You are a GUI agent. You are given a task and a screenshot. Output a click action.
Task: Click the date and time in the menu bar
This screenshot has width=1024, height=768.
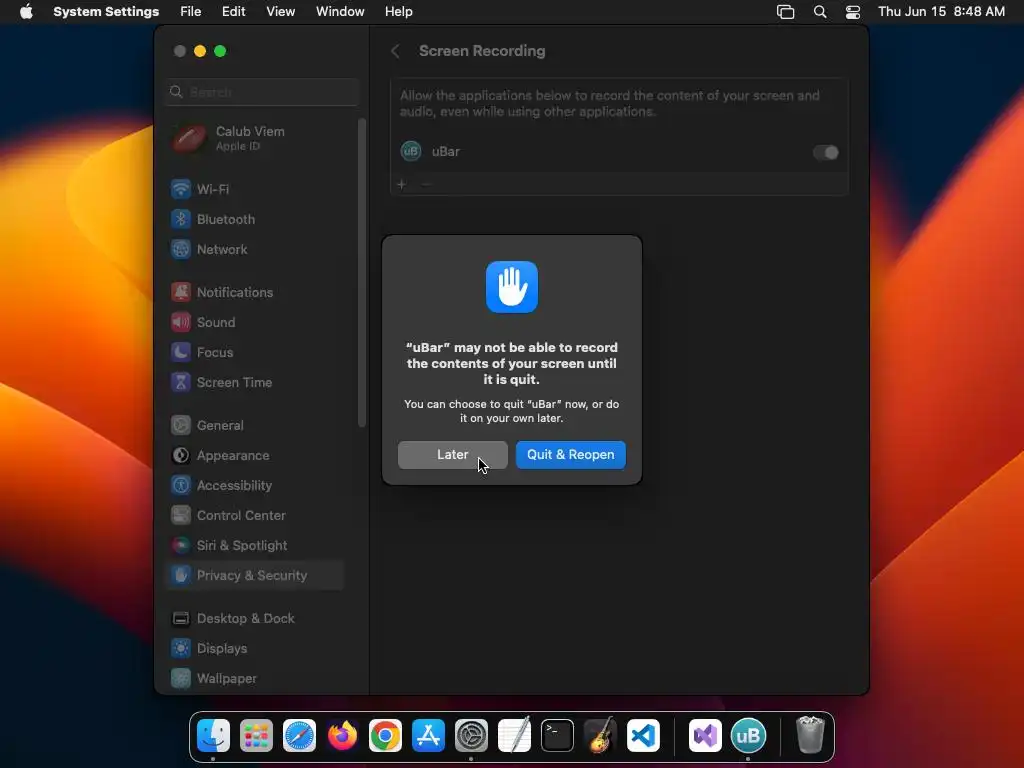[x=941, y=12]
